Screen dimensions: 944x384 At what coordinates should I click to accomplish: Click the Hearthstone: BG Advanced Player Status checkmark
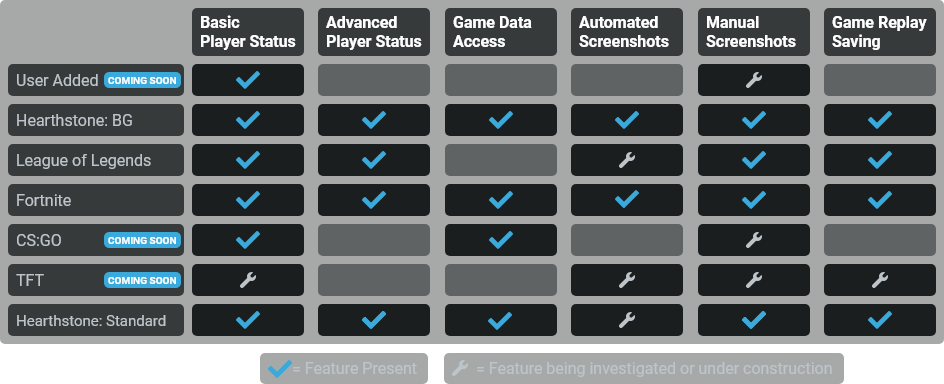pos(374,120)
